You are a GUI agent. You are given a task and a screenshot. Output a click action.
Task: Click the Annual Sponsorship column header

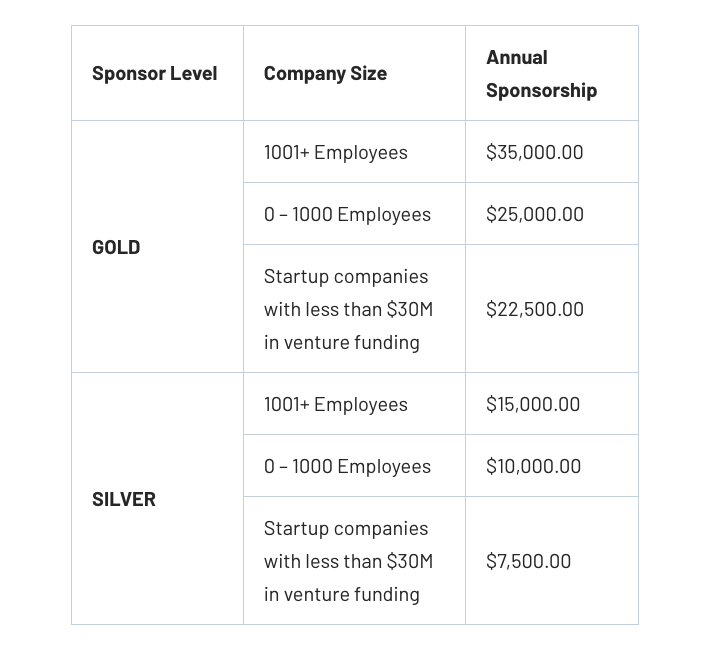(x=541, y=73)
